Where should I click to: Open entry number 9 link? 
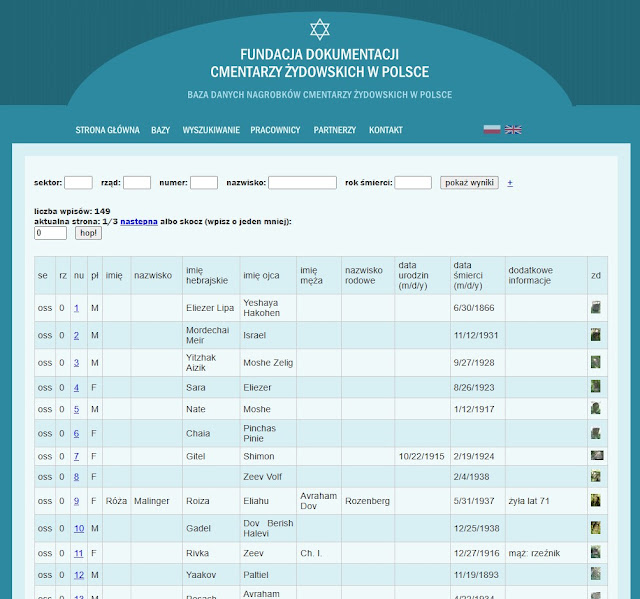coord(76,501)
